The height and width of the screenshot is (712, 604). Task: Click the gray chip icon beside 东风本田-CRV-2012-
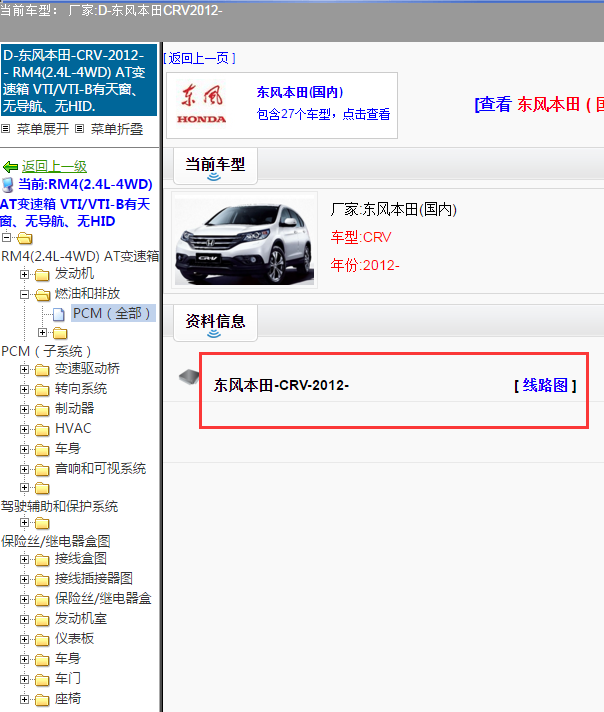click(189, 376)
